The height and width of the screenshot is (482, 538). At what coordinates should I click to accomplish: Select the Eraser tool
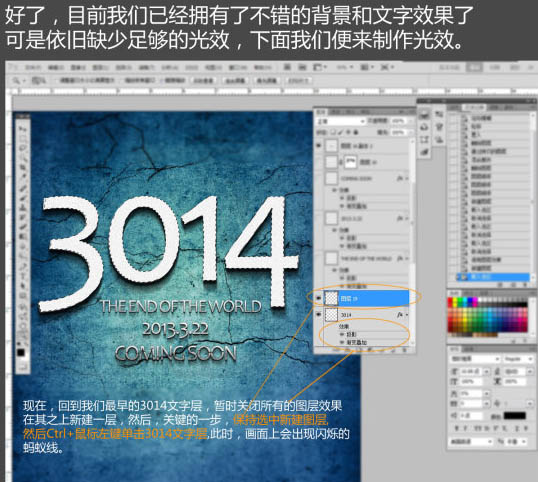coord(23,227)
